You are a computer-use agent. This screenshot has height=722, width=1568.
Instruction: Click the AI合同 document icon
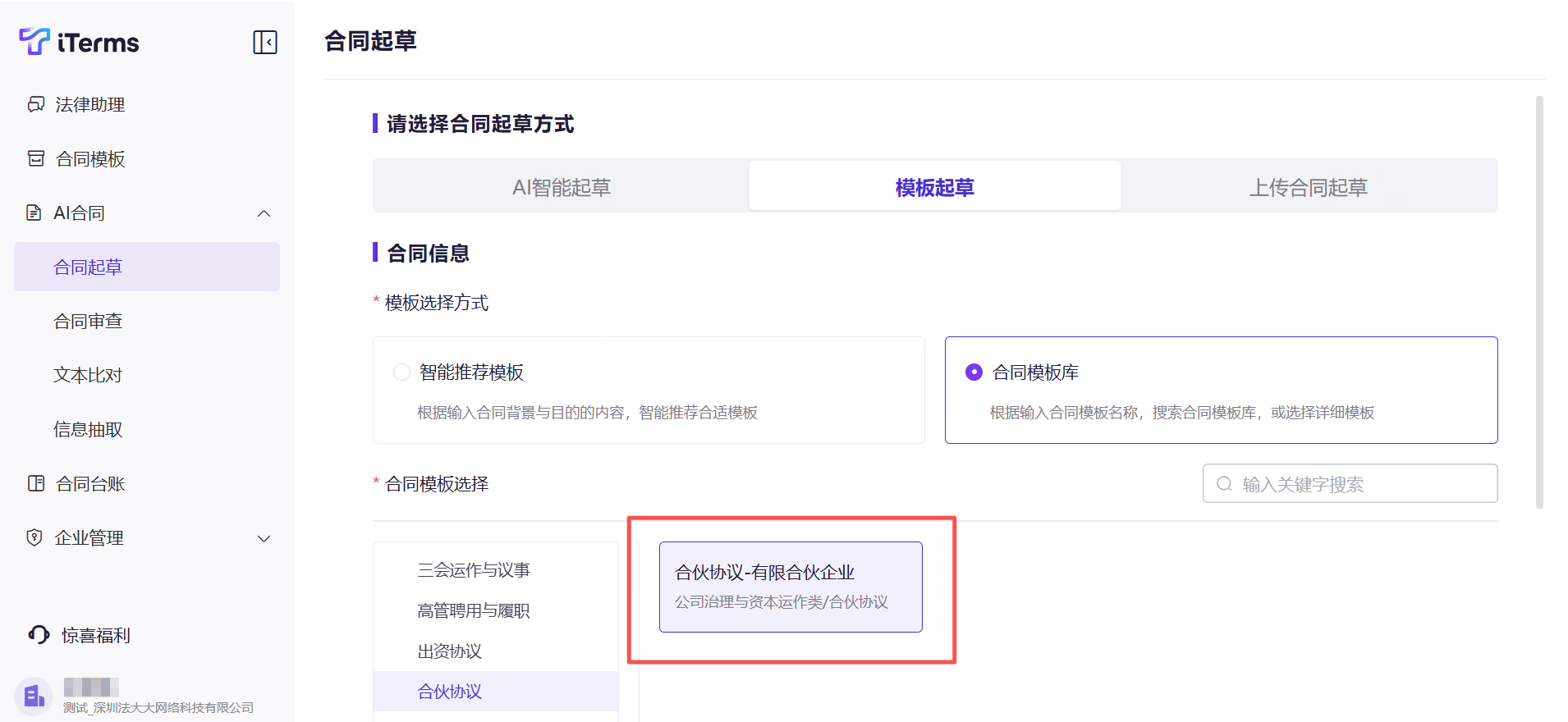34,213
